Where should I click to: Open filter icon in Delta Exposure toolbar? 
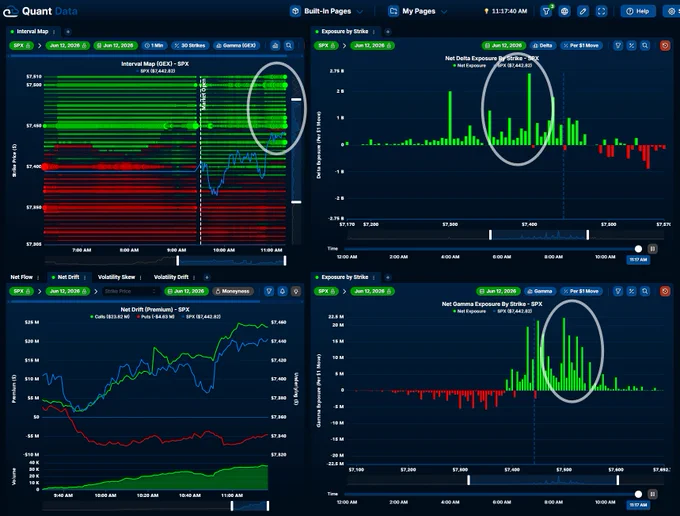pyautogui.click(x=618, y=46)
